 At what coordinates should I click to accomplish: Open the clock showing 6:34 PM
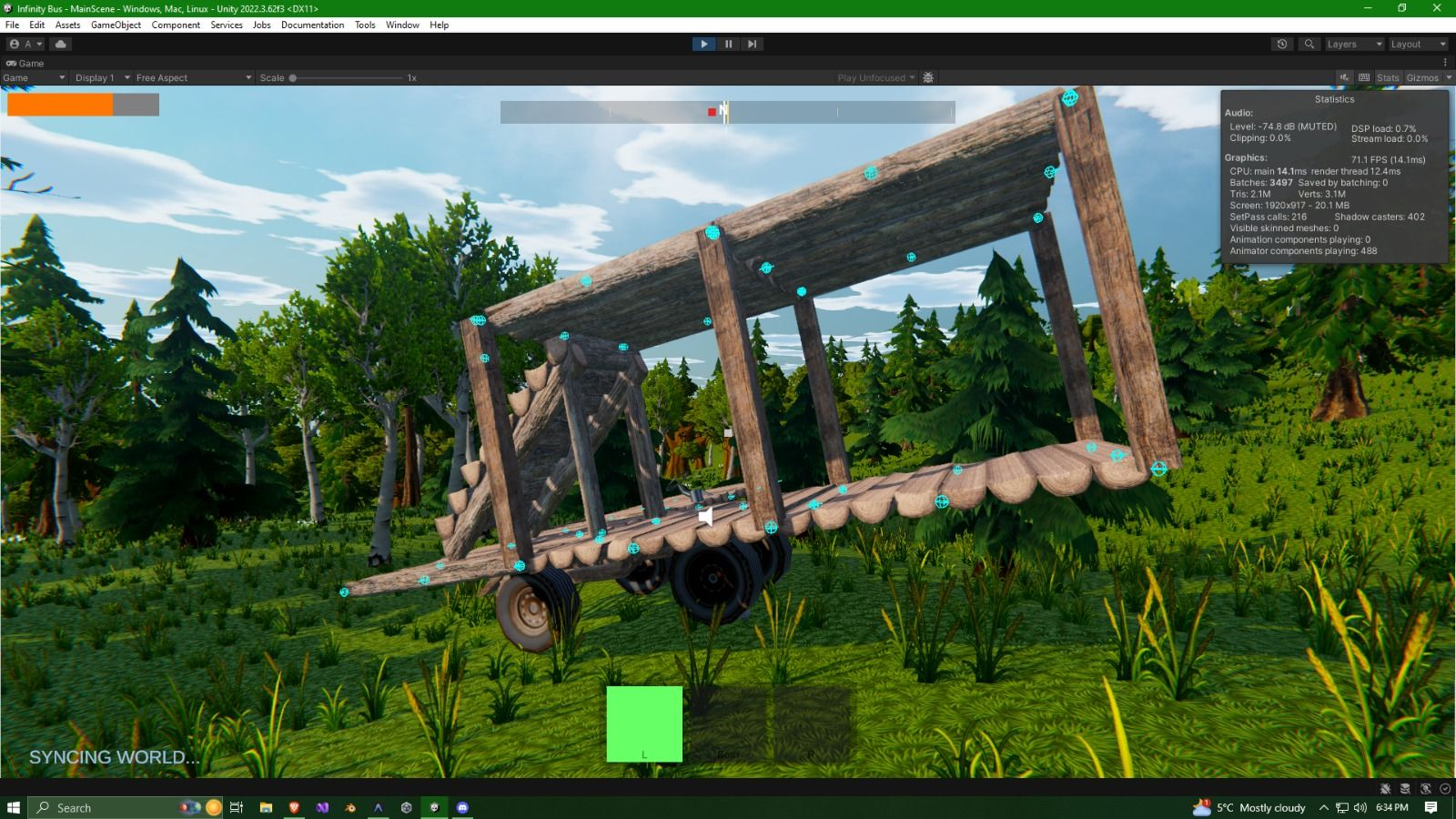pos(1392,807)
